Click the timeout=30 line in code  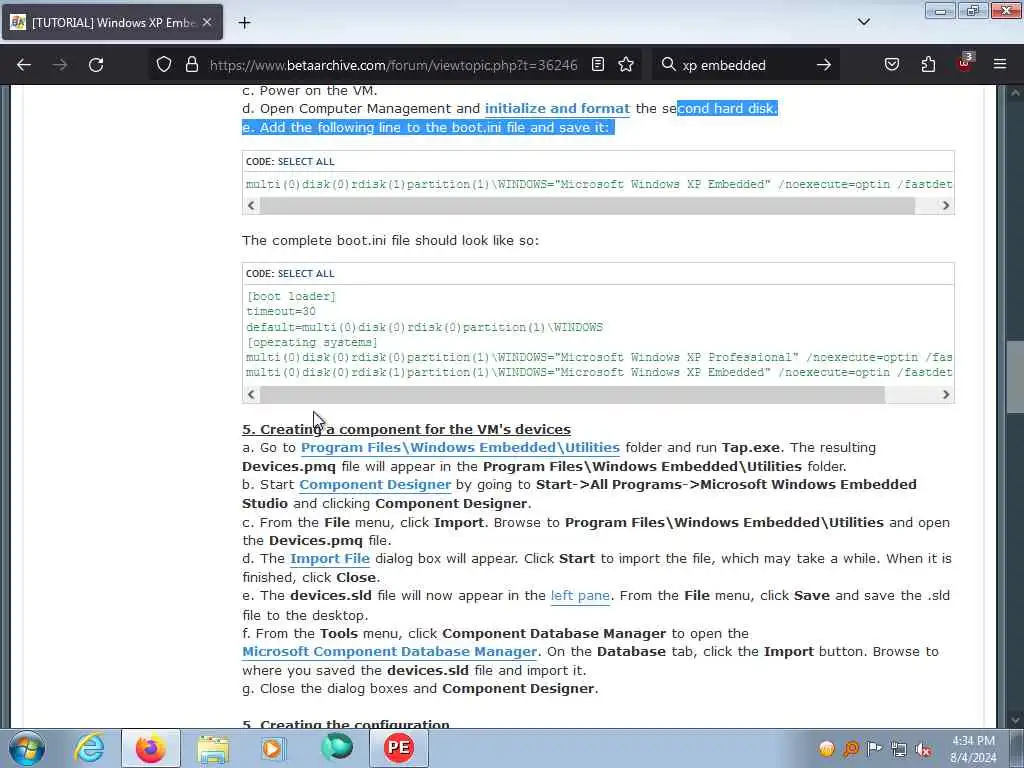click(x=281, y=312)
